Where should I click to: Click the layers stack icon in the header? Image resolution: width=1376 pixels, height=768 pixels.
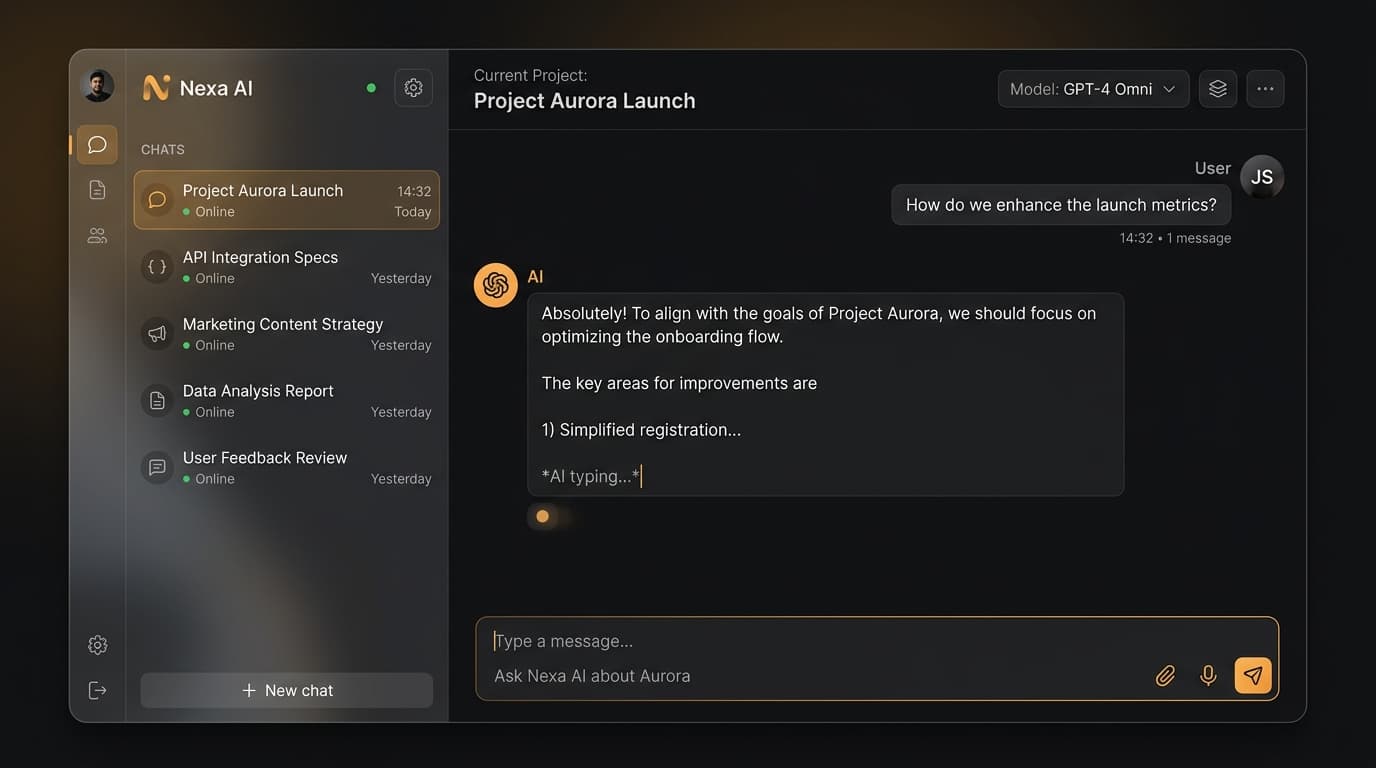1217,89
